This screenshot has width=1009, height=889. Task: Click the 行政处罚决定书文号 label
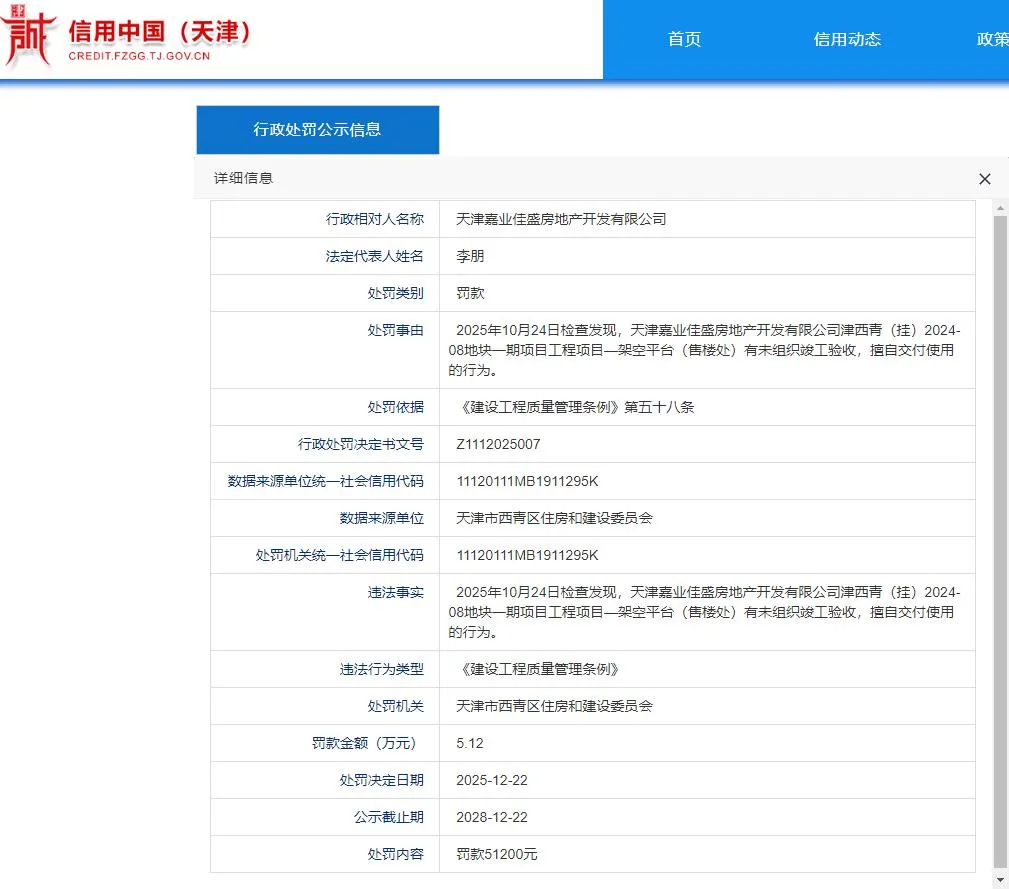[x=360, y=444]
